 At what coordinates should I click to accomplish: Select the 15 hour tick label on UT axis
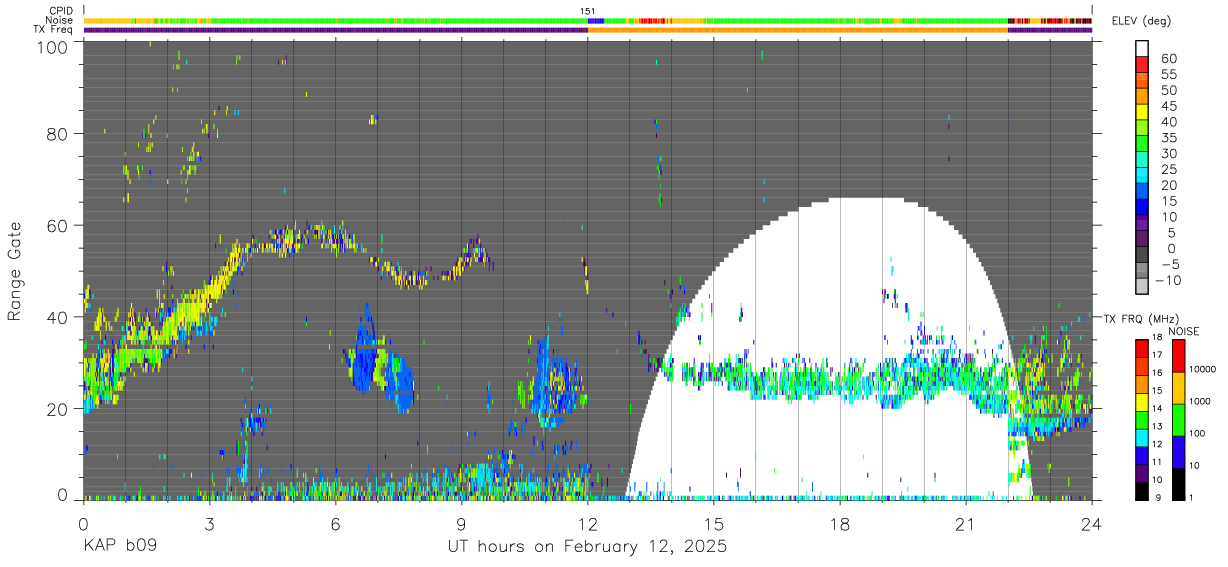pos(713,523)
